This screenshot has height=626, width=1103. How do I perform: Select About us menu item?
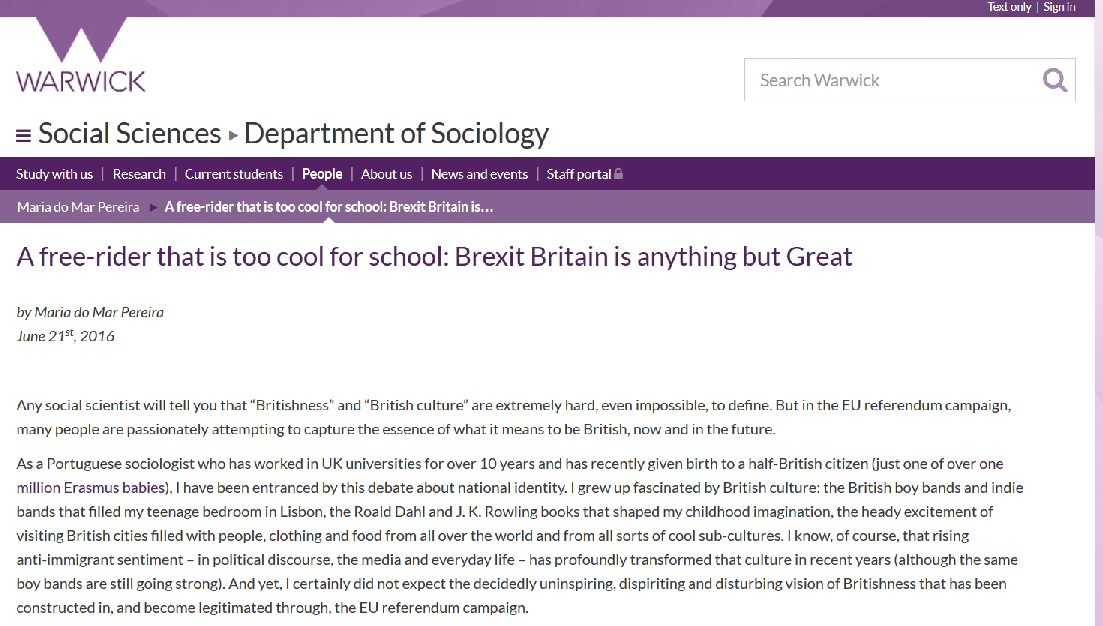coord(386,174)
